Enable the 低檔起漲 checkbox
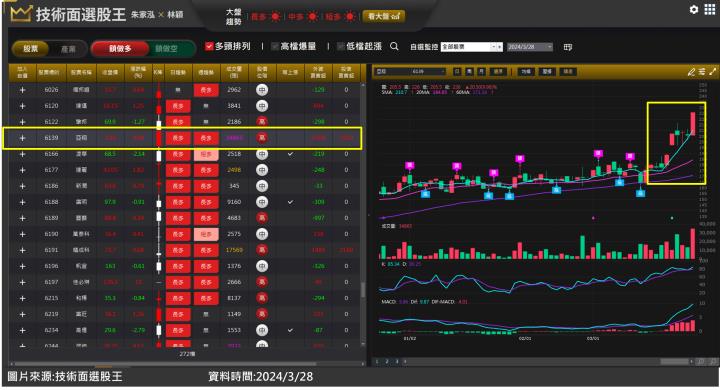This screenshot has height=390, width=720. point(341,46)
